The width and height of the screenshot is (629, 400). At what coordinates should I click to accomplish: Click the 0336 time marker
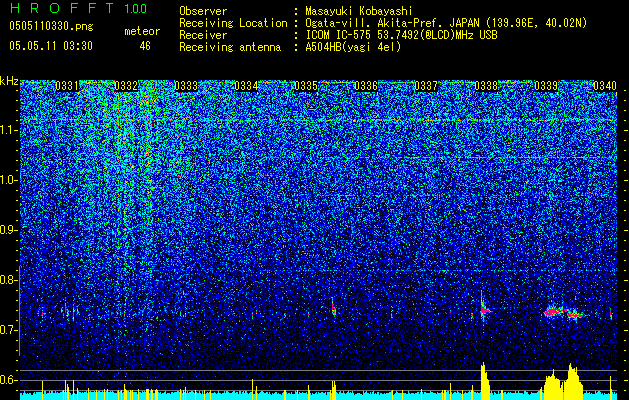(366, 86)
